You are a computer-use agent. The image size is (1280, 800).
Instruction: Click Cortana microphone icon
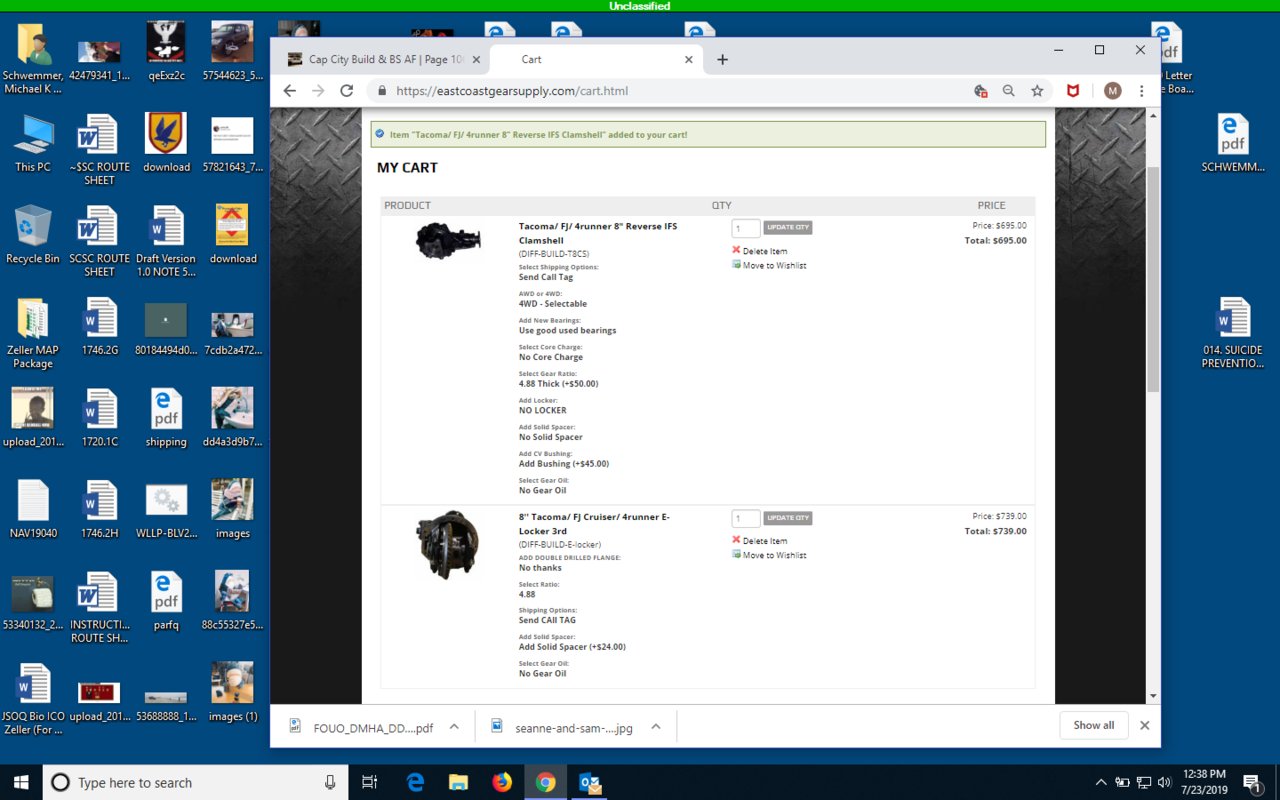click(330, 782)
